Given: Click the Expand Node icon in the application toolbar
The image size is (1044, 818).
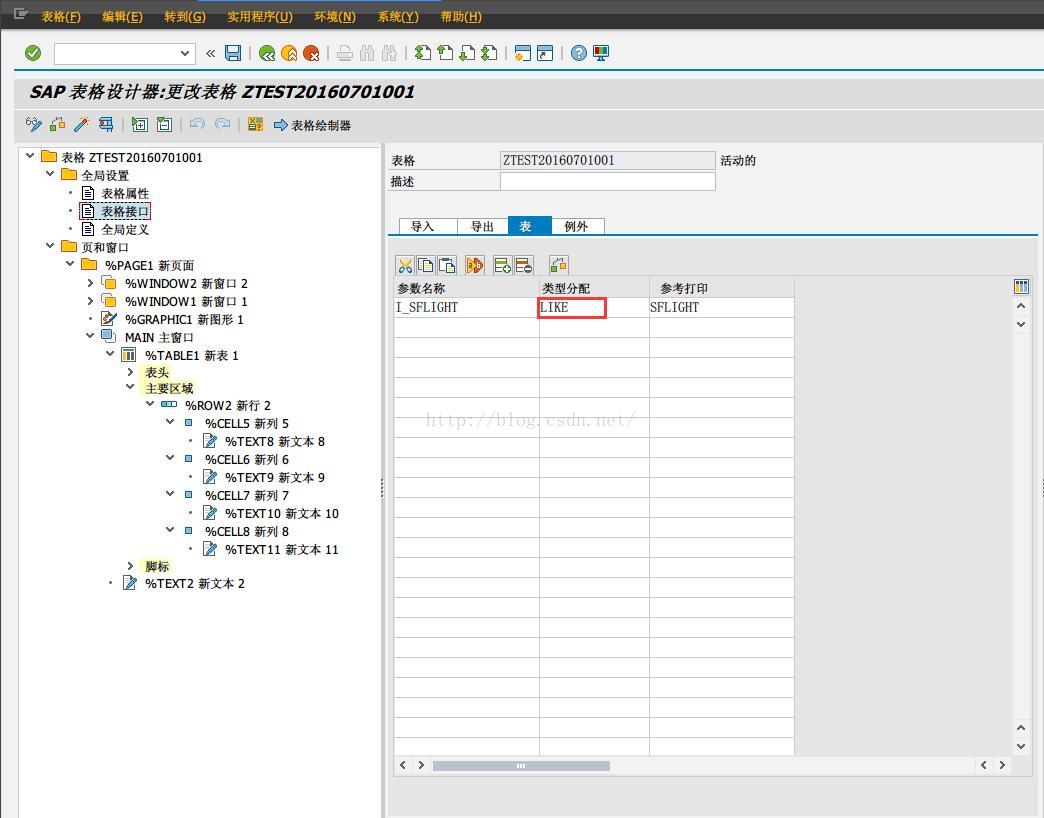Looking at the screenshot, I should 139,124.
